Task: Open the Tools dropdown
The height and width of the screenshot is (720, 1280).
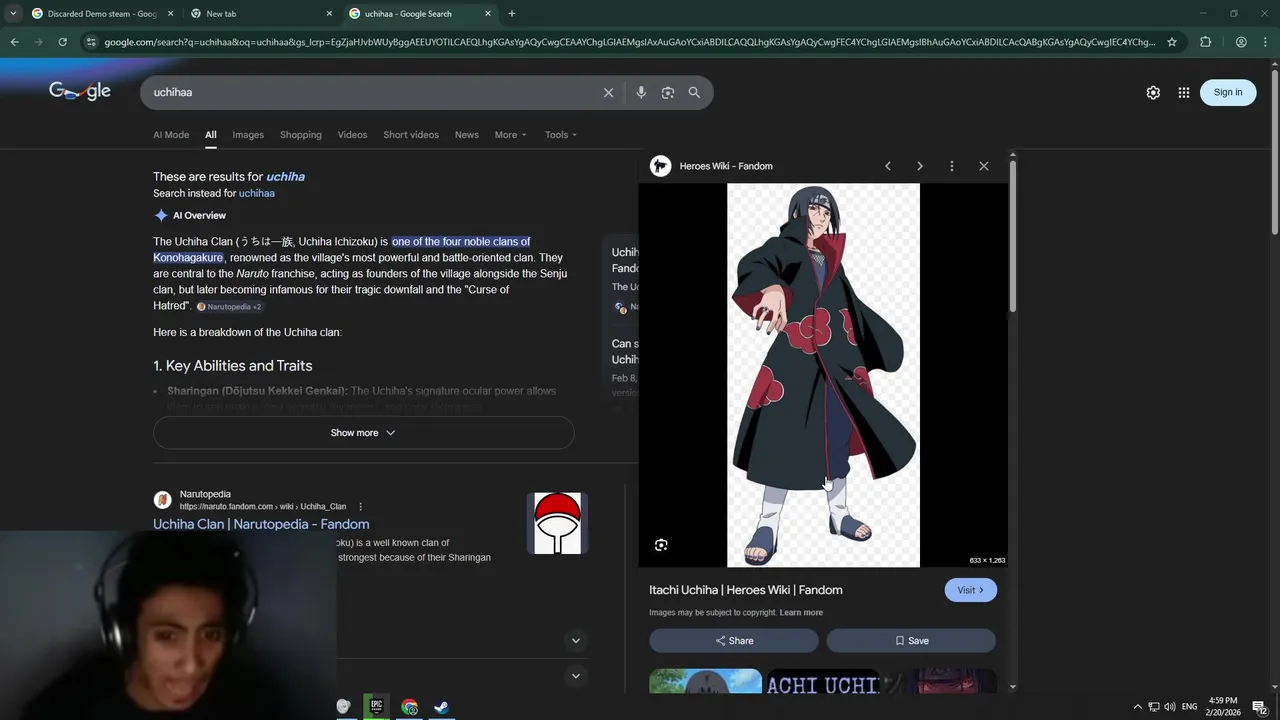Action: [x=561, y=135]
